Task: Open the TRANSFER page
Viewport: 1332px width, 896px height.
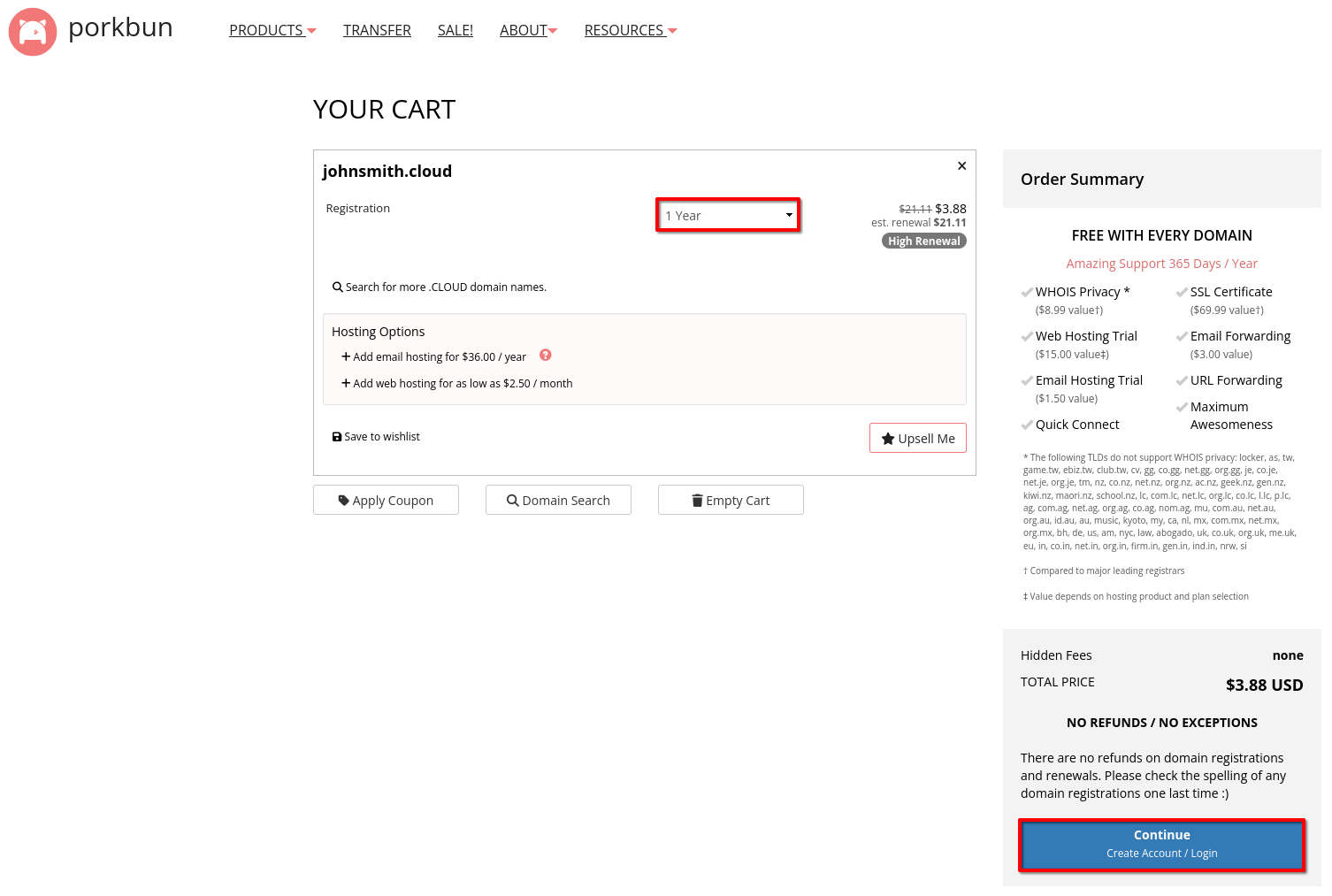Action: 377,31
